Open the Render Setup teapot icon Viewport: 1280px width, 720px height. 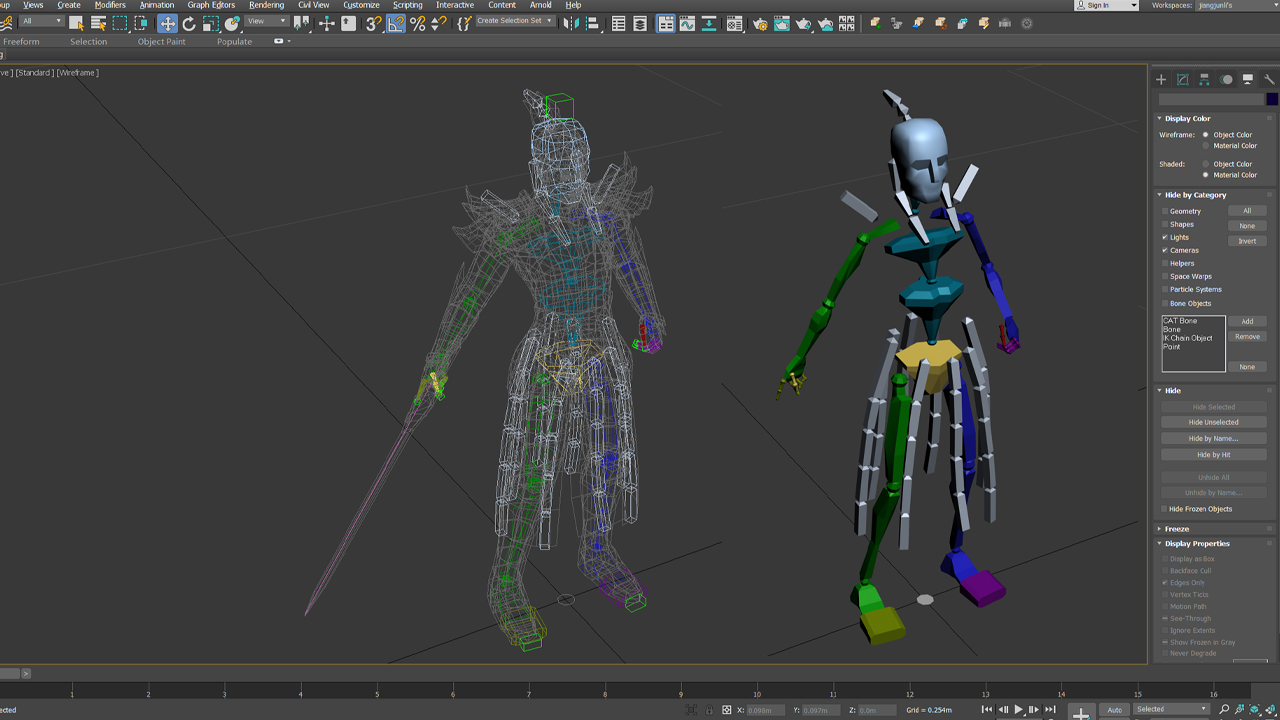coord(761,22)
